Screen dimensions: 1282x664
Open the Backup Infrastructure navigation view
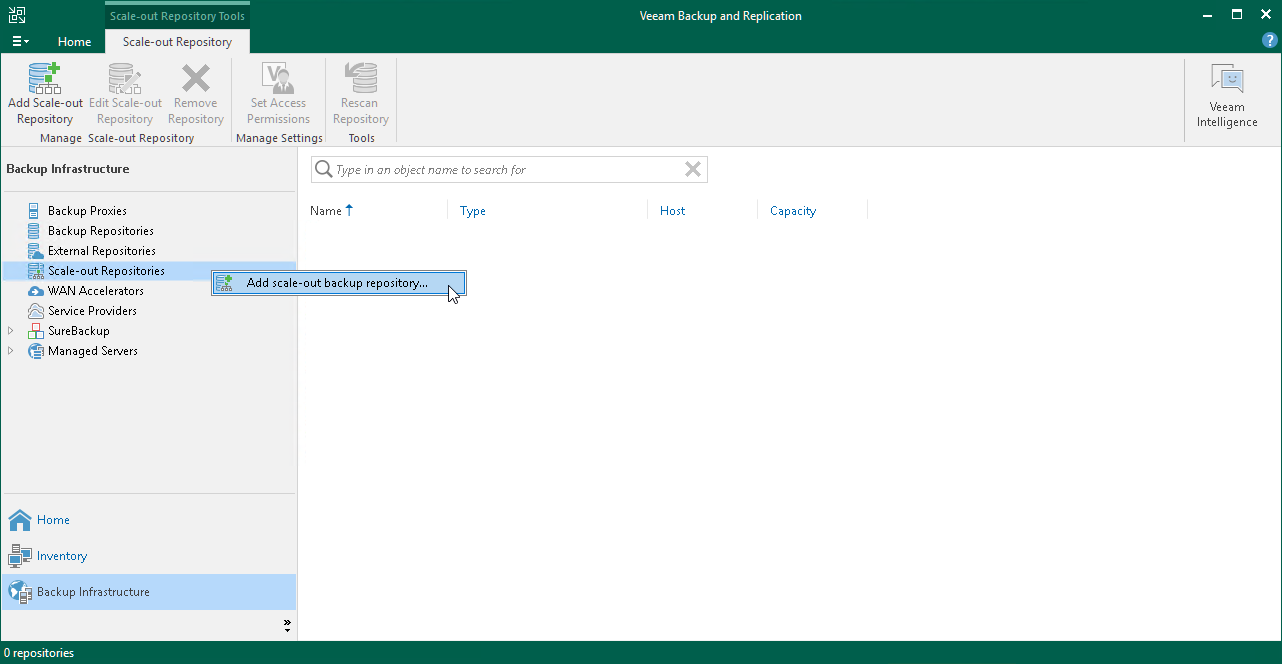(x=149, y=592)
